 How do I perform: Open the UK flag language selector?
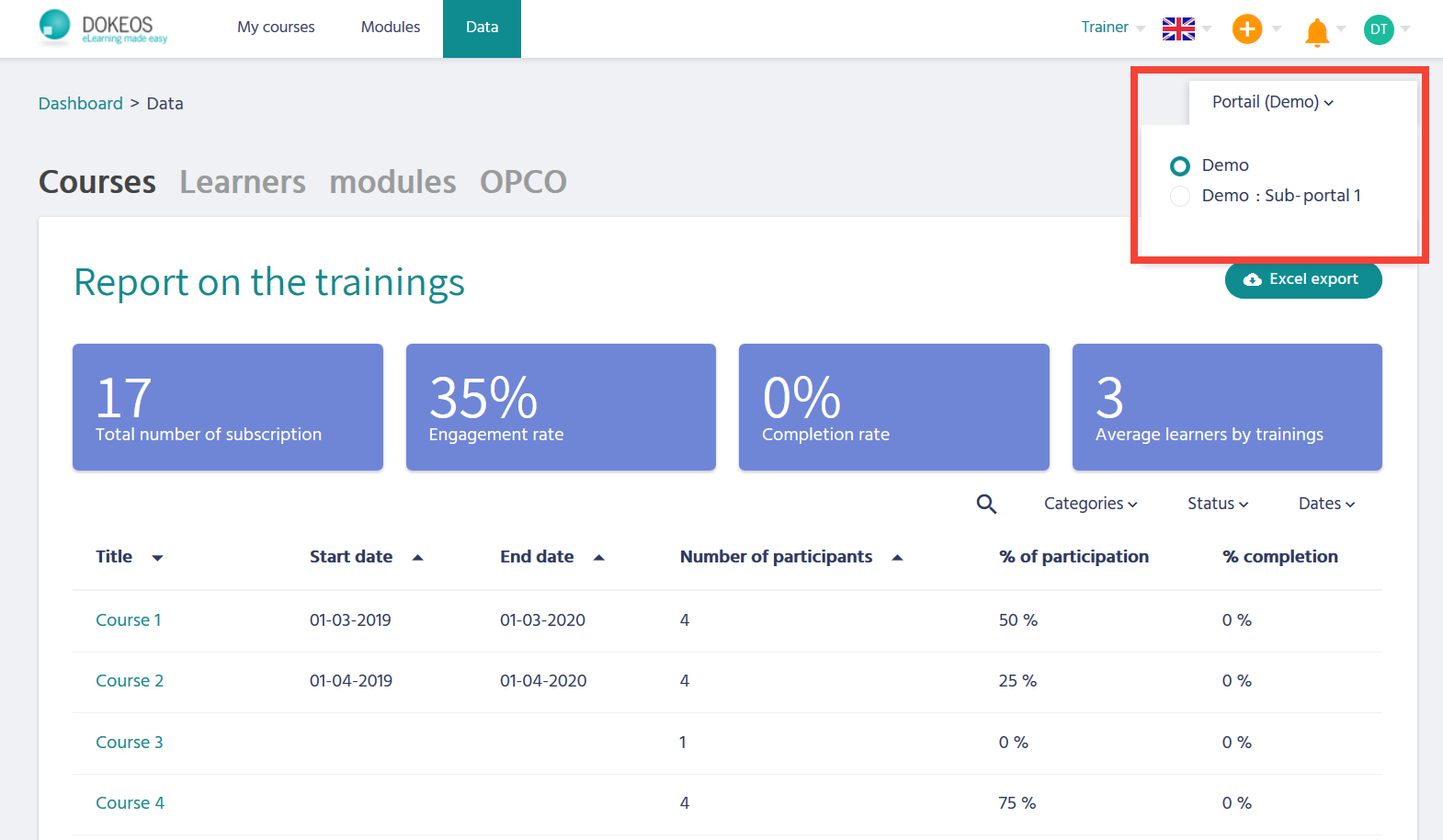pos(1178,29)
